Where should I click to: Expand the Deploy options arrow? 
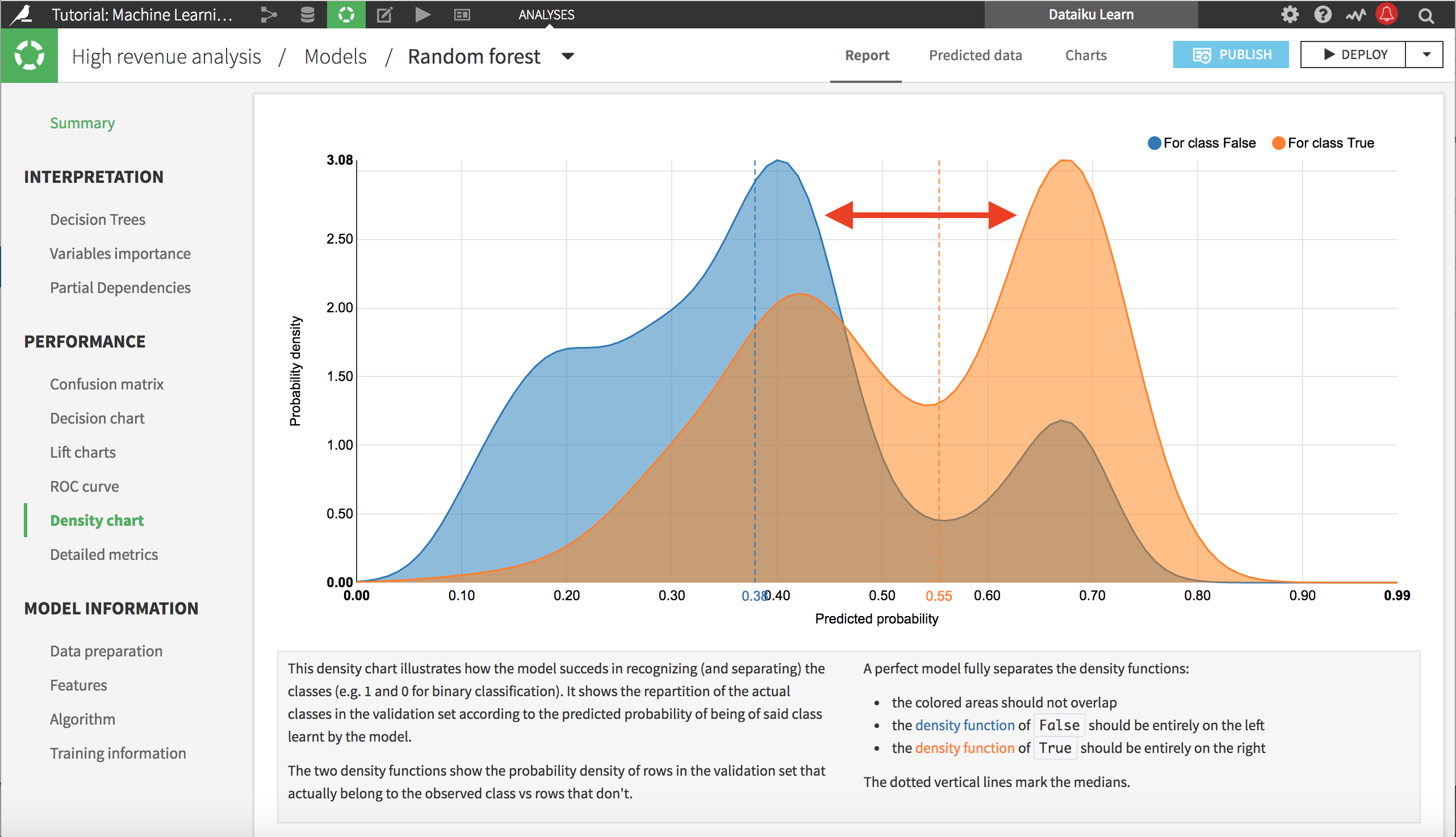[1425, 55]
